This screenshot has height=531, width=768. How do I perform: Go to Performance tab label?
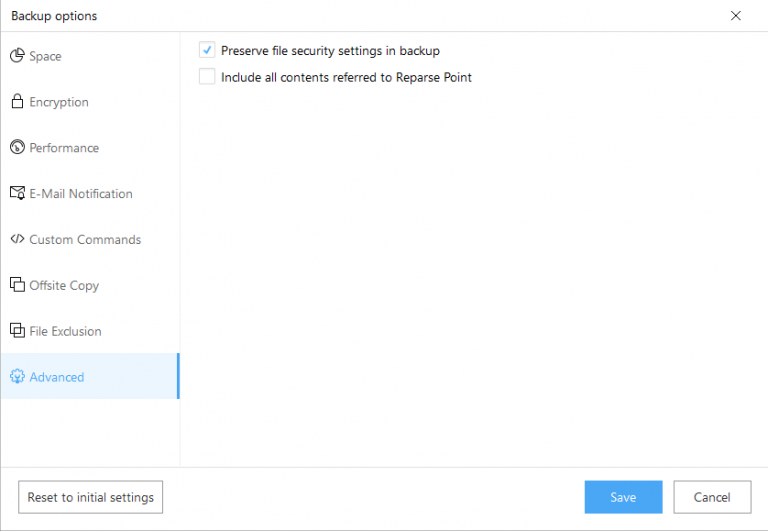[64, 148]
